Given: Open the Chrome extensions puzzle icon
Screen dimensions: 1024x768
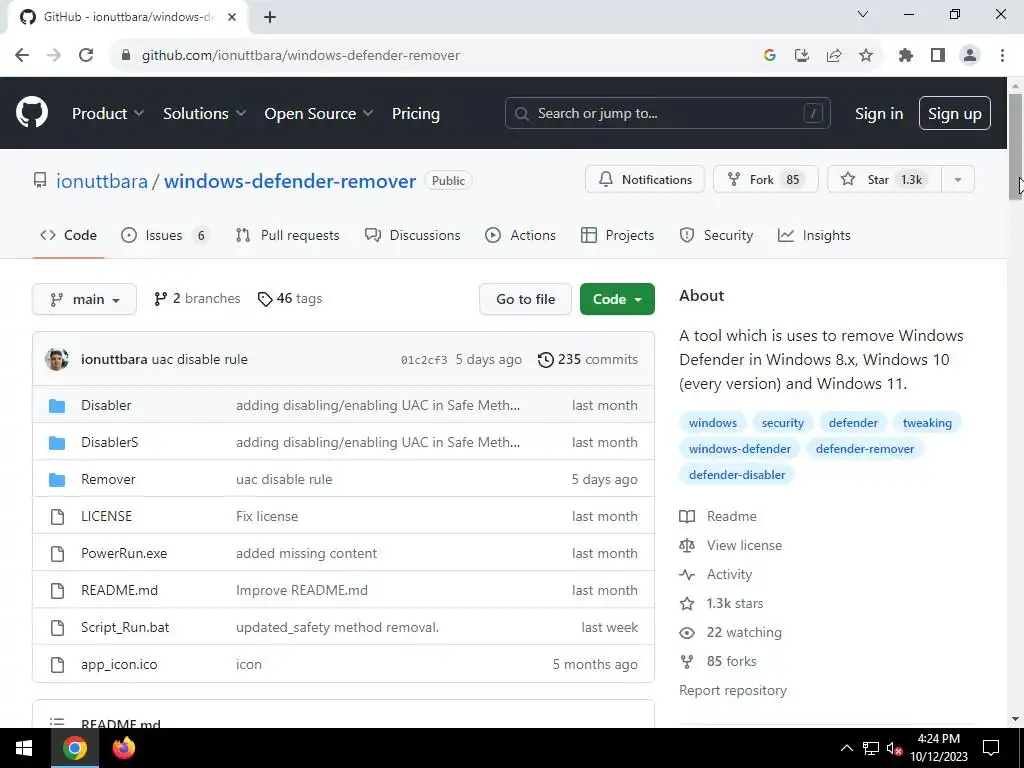Looking at the screenshot, I should (x=906, y=56).
